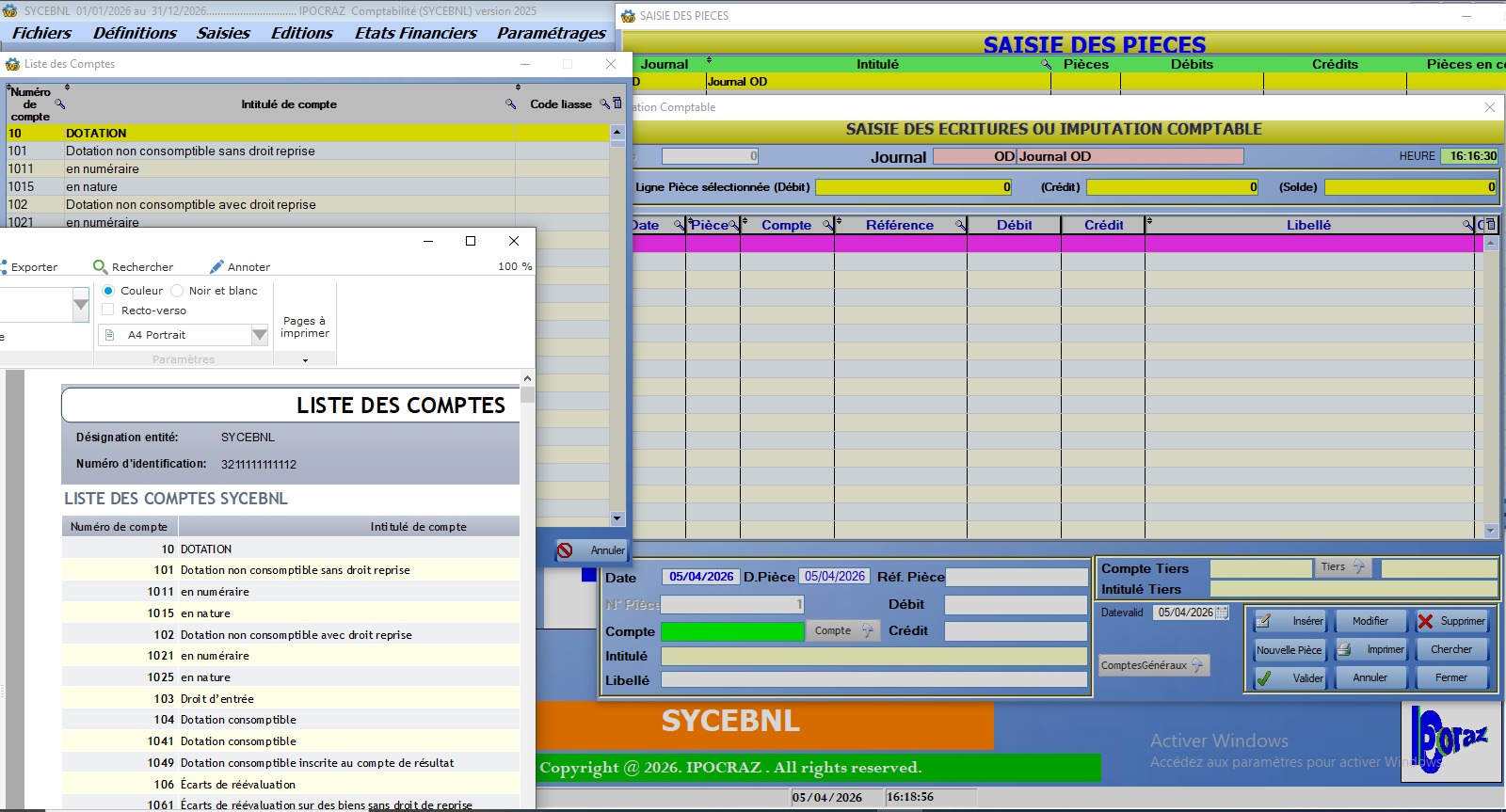Click the green Compte input field
1506x812 pixels.
tap(732, 631)
